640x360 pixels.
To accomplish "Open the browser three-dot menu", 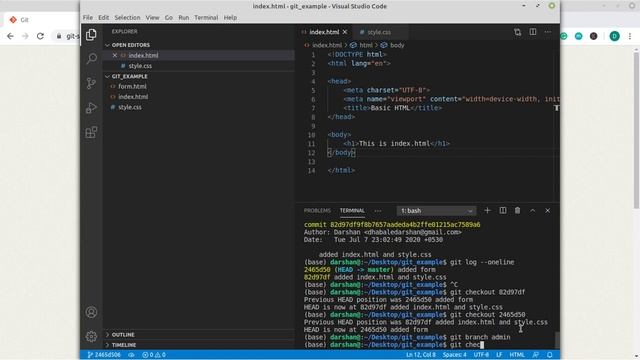I will 630,36.
